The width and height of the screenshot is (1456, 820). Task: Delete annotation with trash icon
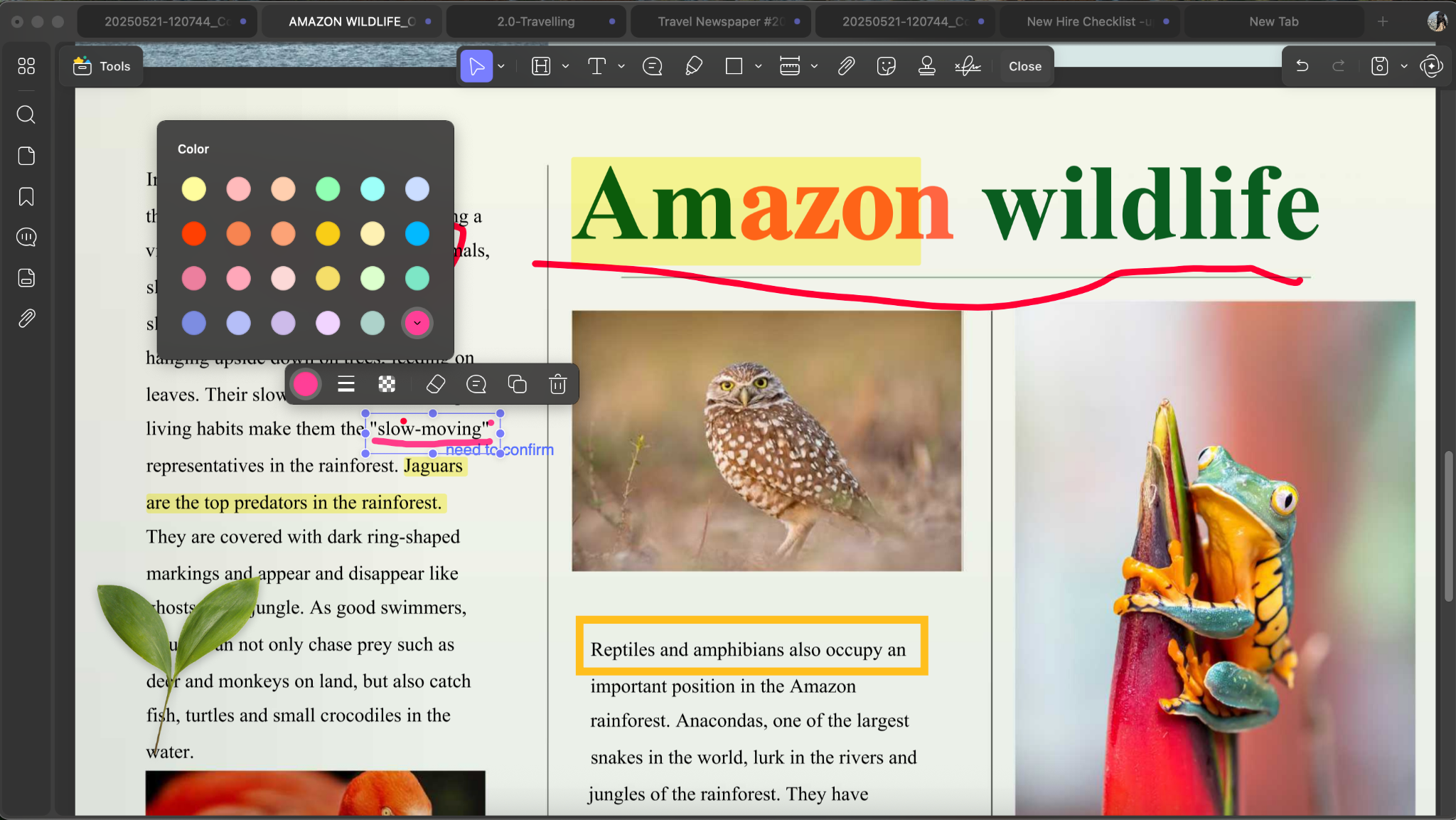[x=557, y=385]
